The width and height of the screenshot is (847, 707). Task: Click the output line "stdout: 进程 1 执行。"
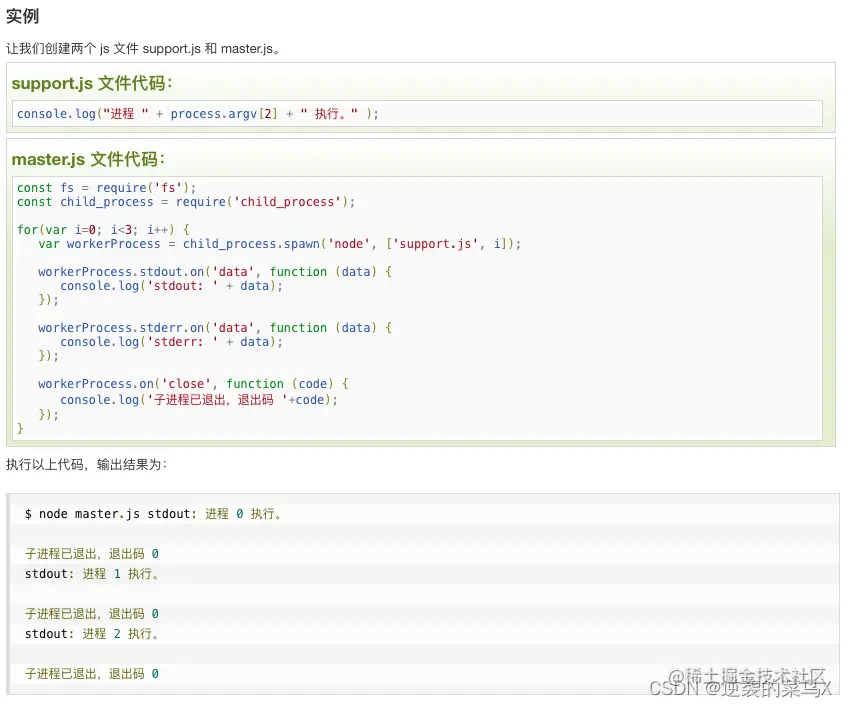[92, 574]
